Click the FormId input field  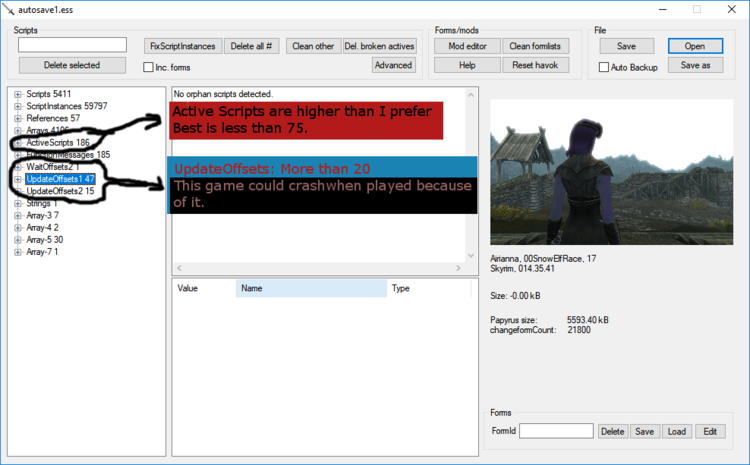coord(556,431)
